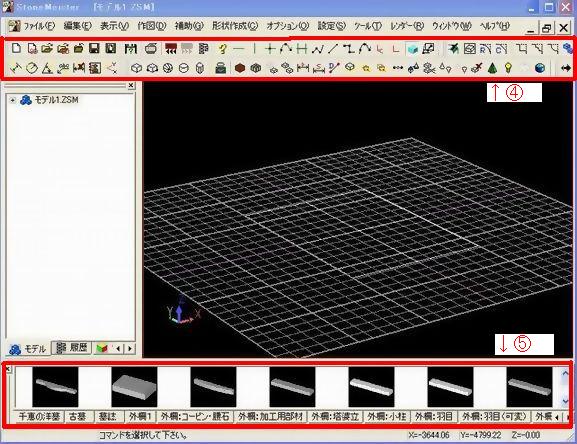Open the レンダー(R) menu
Screen dimensions: 577x444
click(x=407, y=26)
